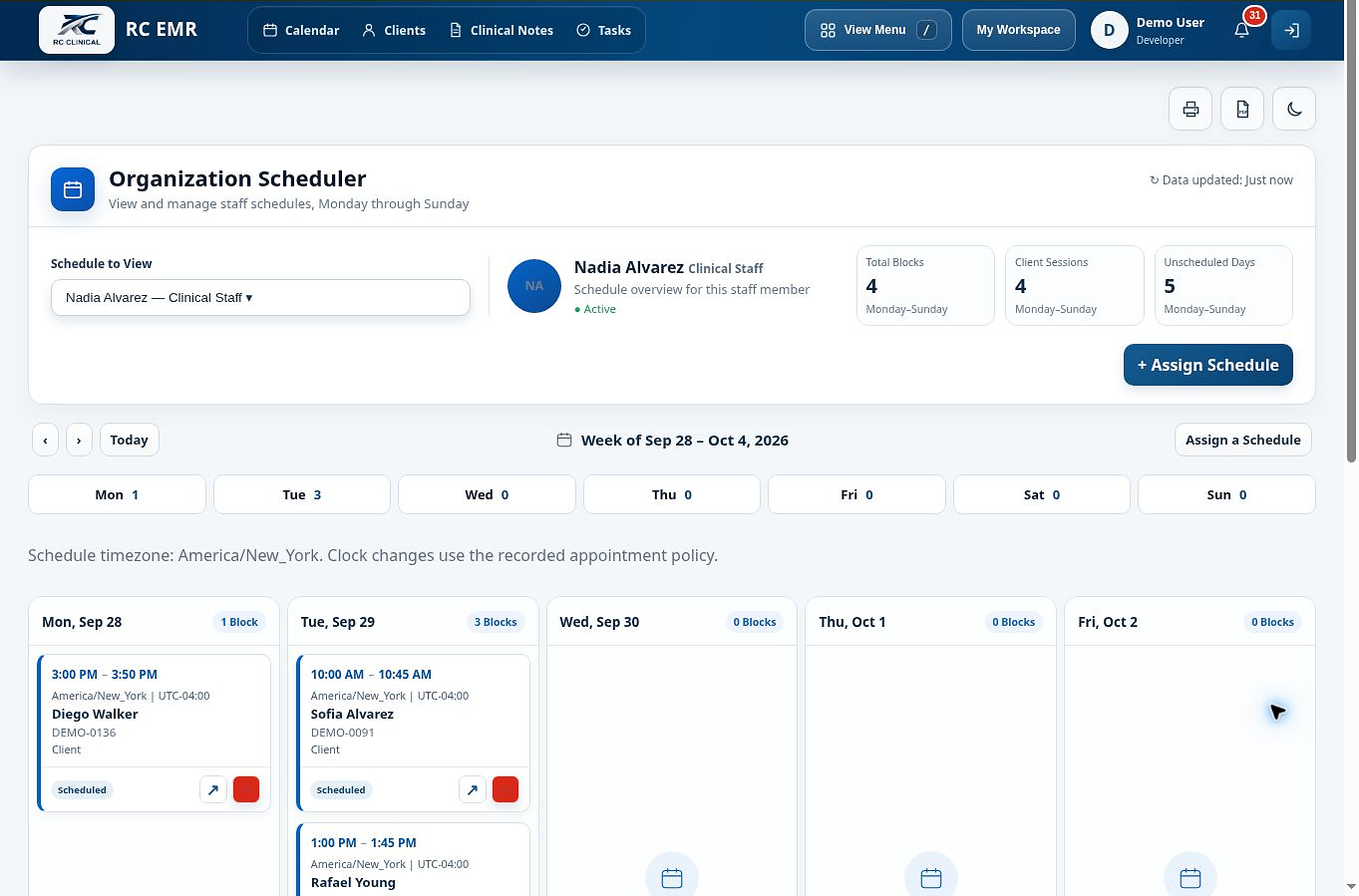Open the View Menu button
This screenshot has height=896, width=1359.
coord(878,30)
